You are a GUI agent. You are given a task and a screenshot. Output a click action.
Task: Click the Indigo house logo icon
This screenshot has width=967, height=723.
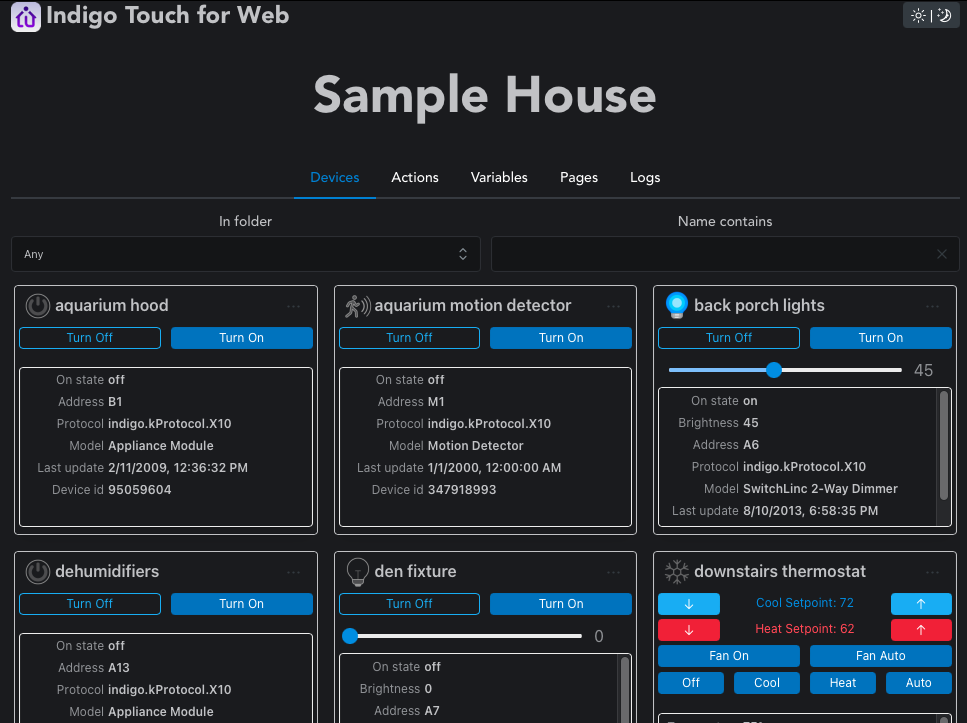click(x=26, y=17)
